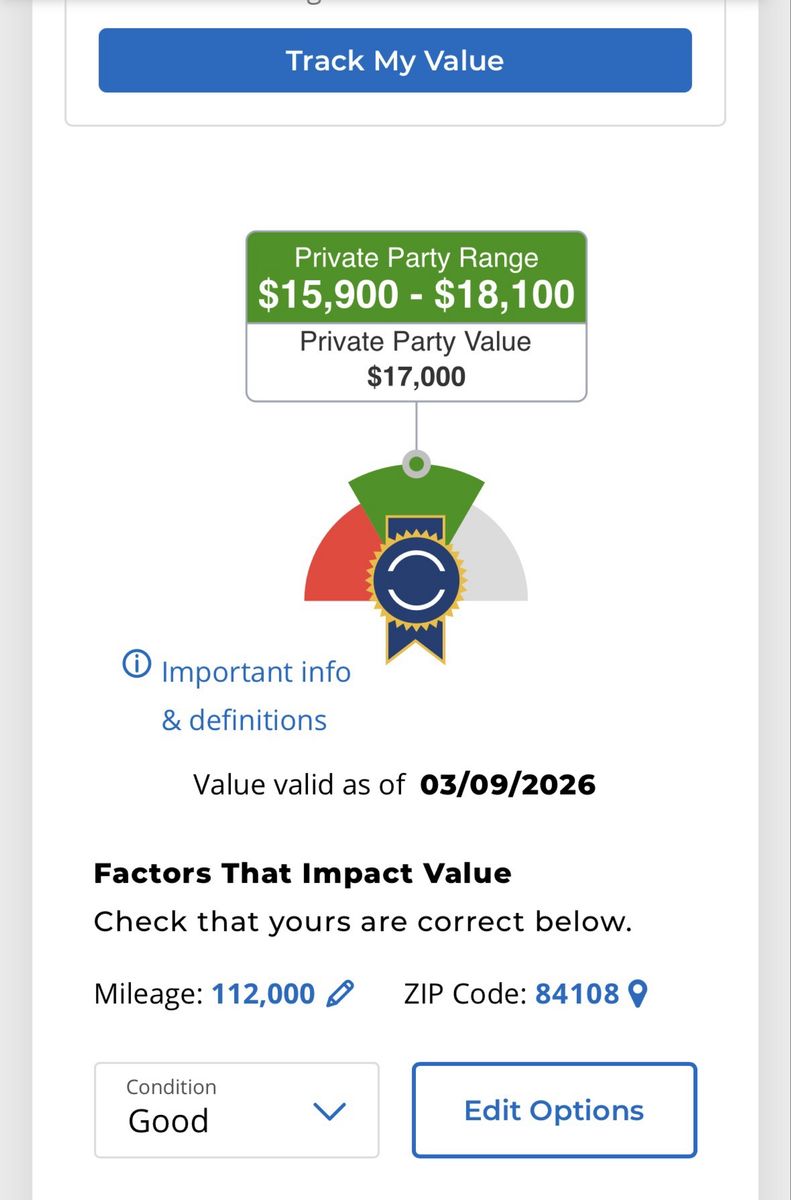The height and width of the screenshot is (1200, 791).
Task: Change the 84108 ZIP code
Action: [x=577, y=994]
